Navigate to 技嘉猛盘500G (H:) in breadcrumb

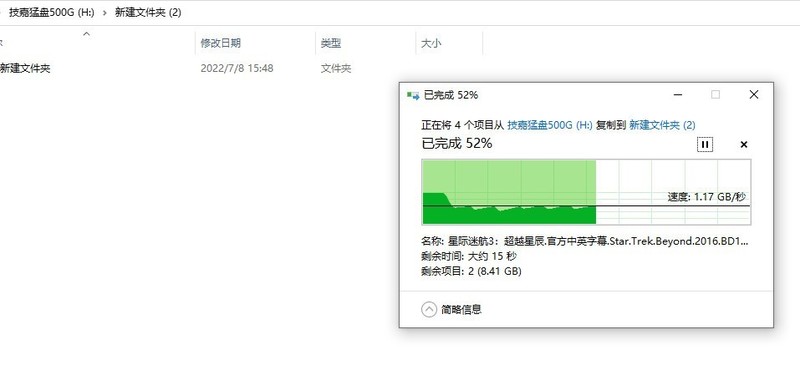coord(52,13)
